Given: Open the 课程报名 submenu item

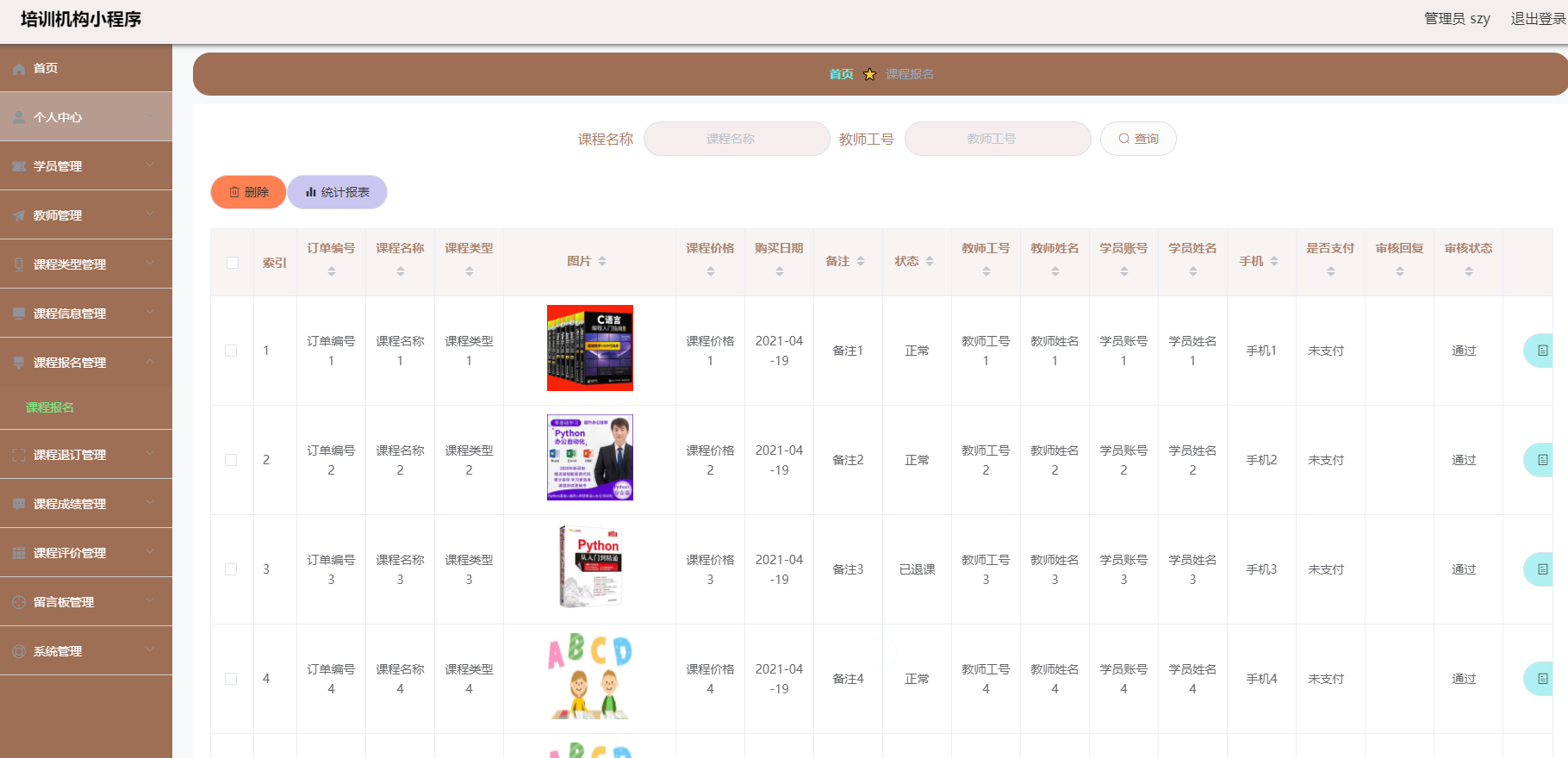Looking at the screenshot, I should tap(50, 407).
